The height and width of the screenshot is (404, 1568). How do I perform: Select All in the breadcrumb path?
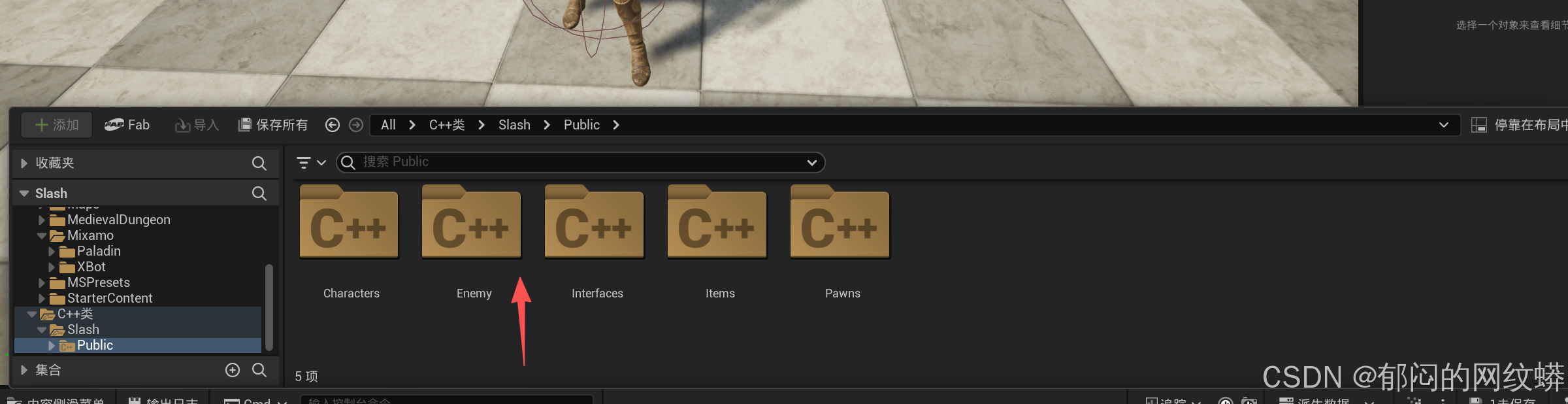(388, 125)
